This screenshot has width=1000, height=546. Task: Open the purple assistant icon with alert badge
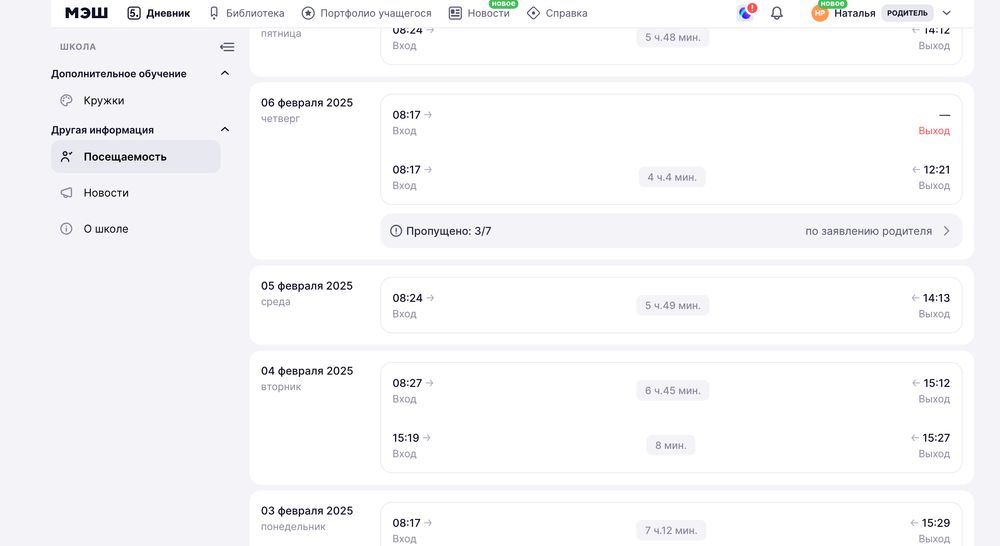tap(745, 13)
